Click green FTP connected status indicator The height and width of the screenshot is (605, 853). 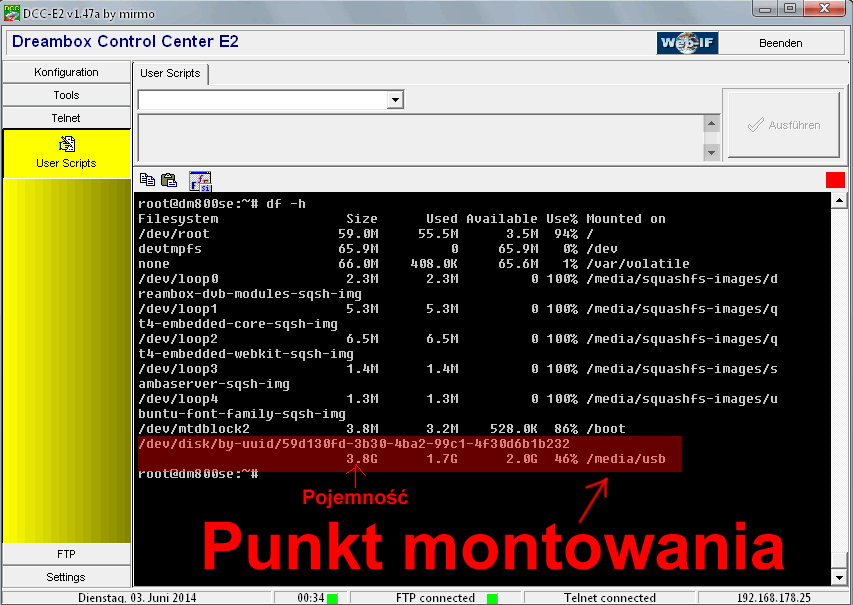492,598
